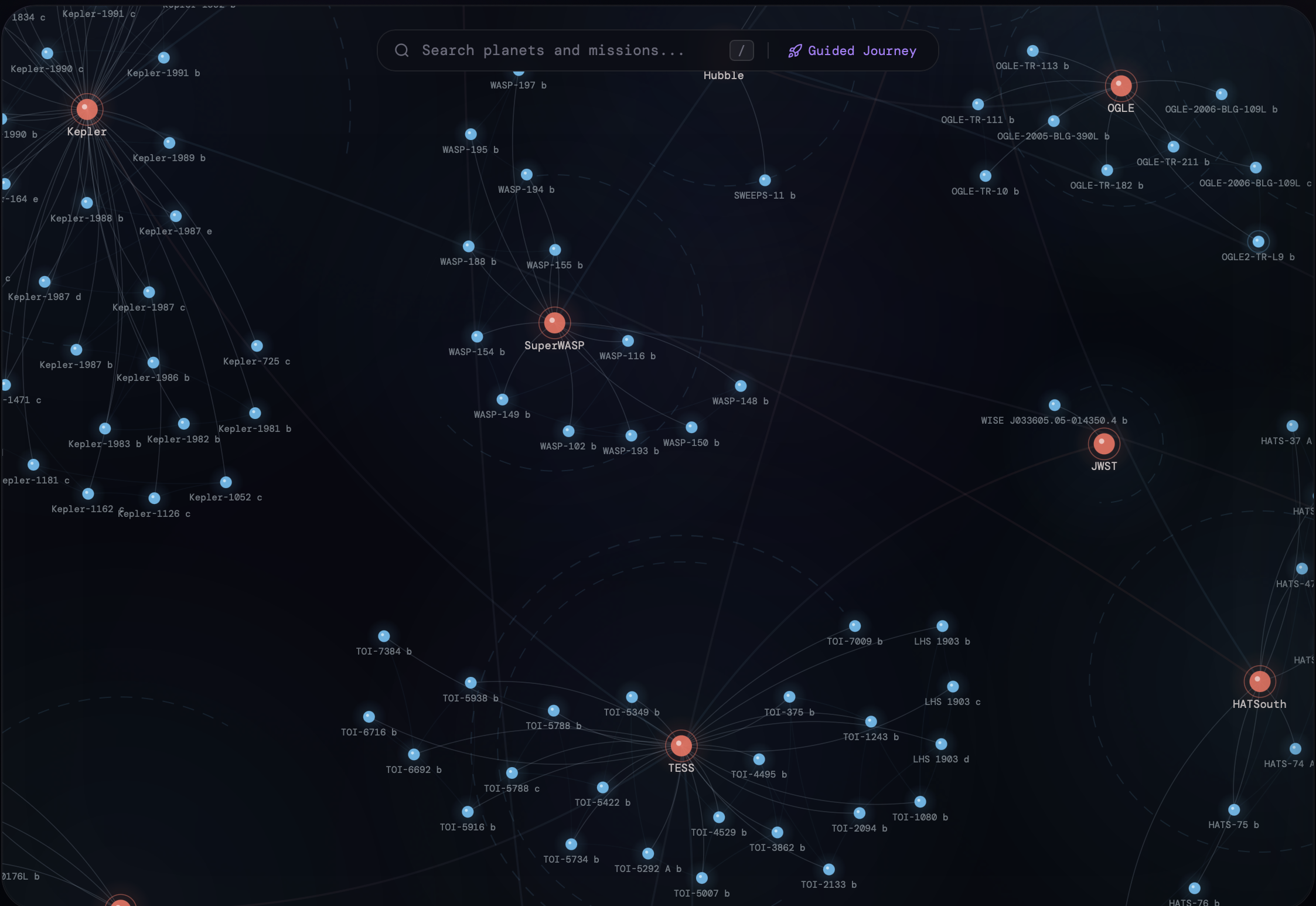Select planet node SWEEPS-11 b

pos(765,180)
